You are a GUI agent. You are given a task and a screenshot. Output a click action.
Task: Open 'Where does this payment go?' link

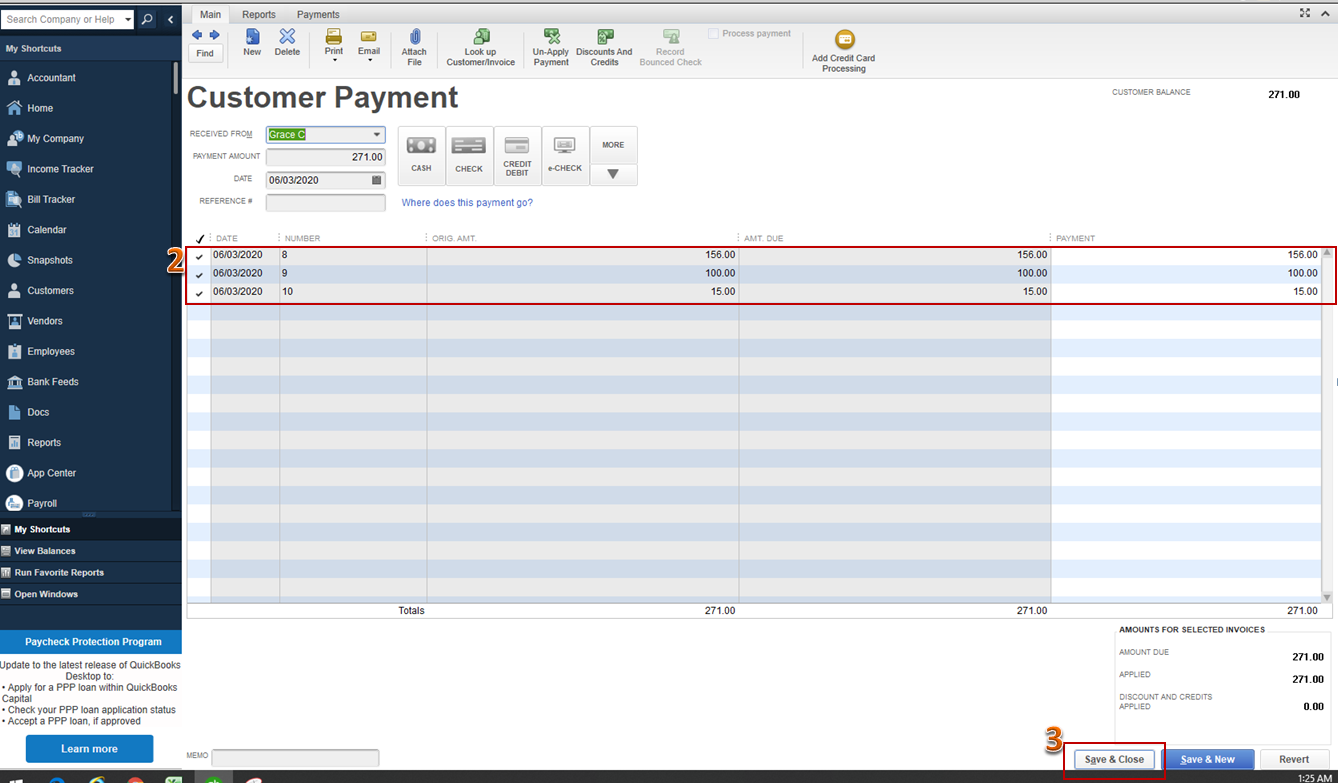[467, 203]
